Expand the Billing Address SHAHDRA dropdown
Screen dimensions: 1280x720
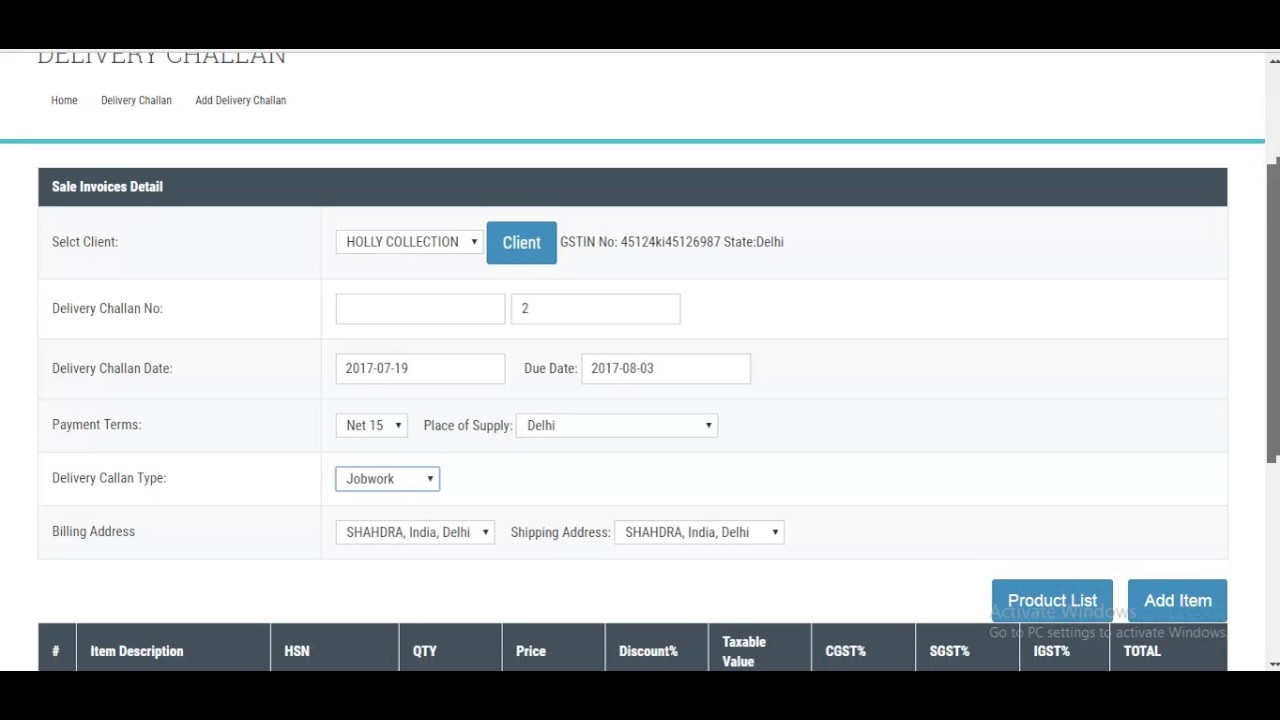(415, 532)
